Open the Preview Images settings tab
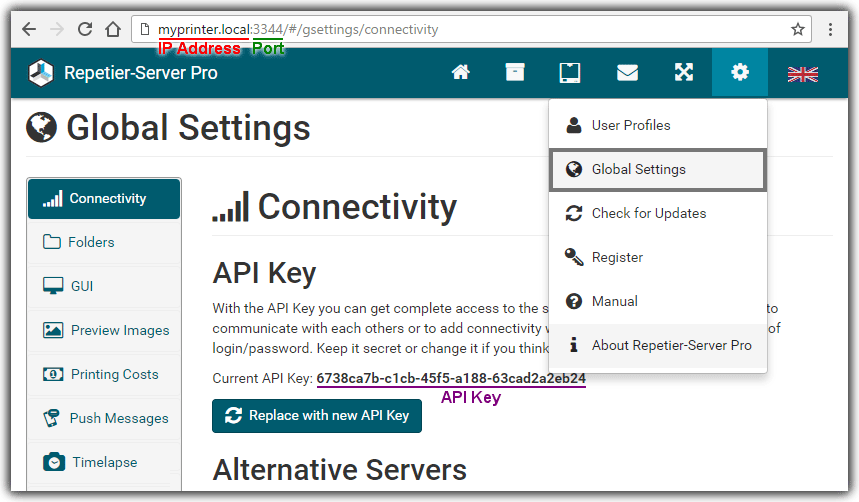859x502 pixels. [104, 330]
